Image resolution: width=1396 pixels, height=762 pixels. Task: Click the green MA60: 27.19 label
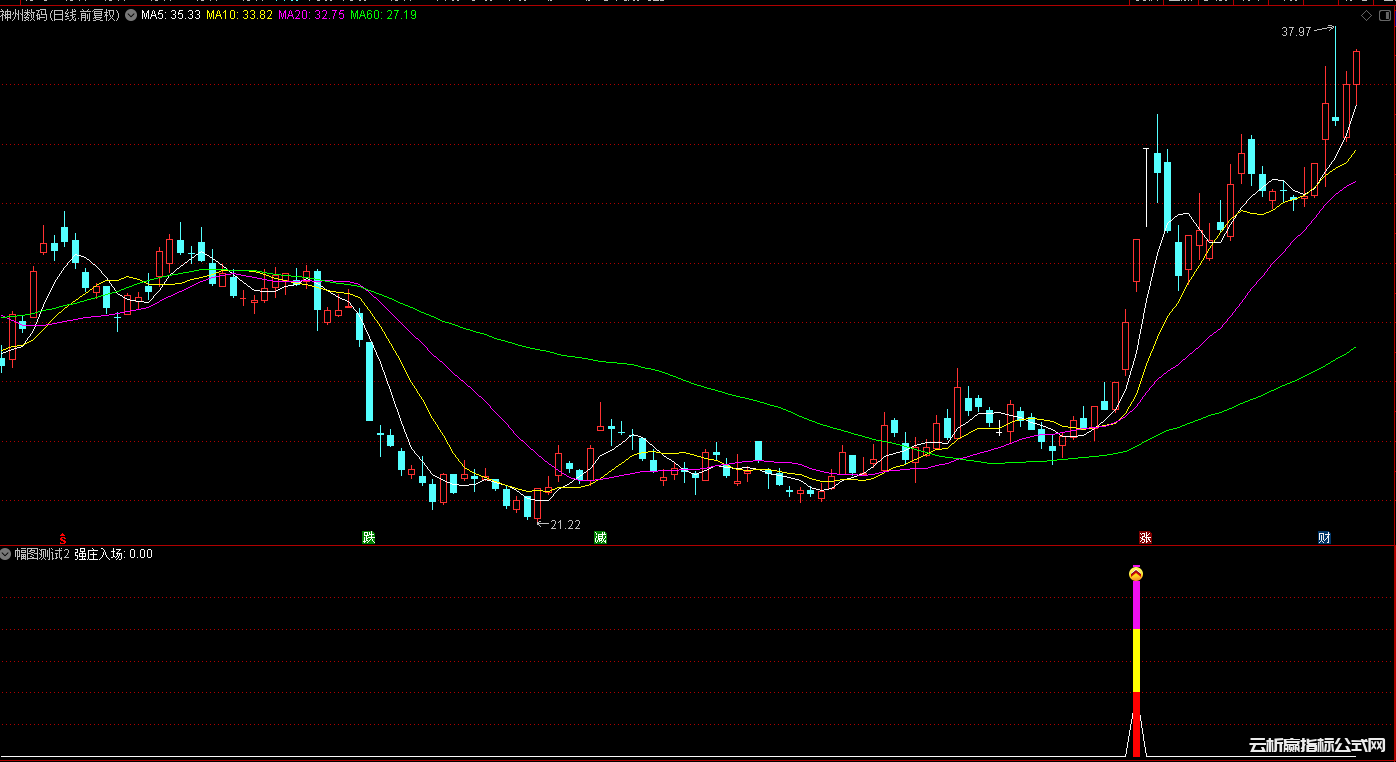tap(383, 16)
